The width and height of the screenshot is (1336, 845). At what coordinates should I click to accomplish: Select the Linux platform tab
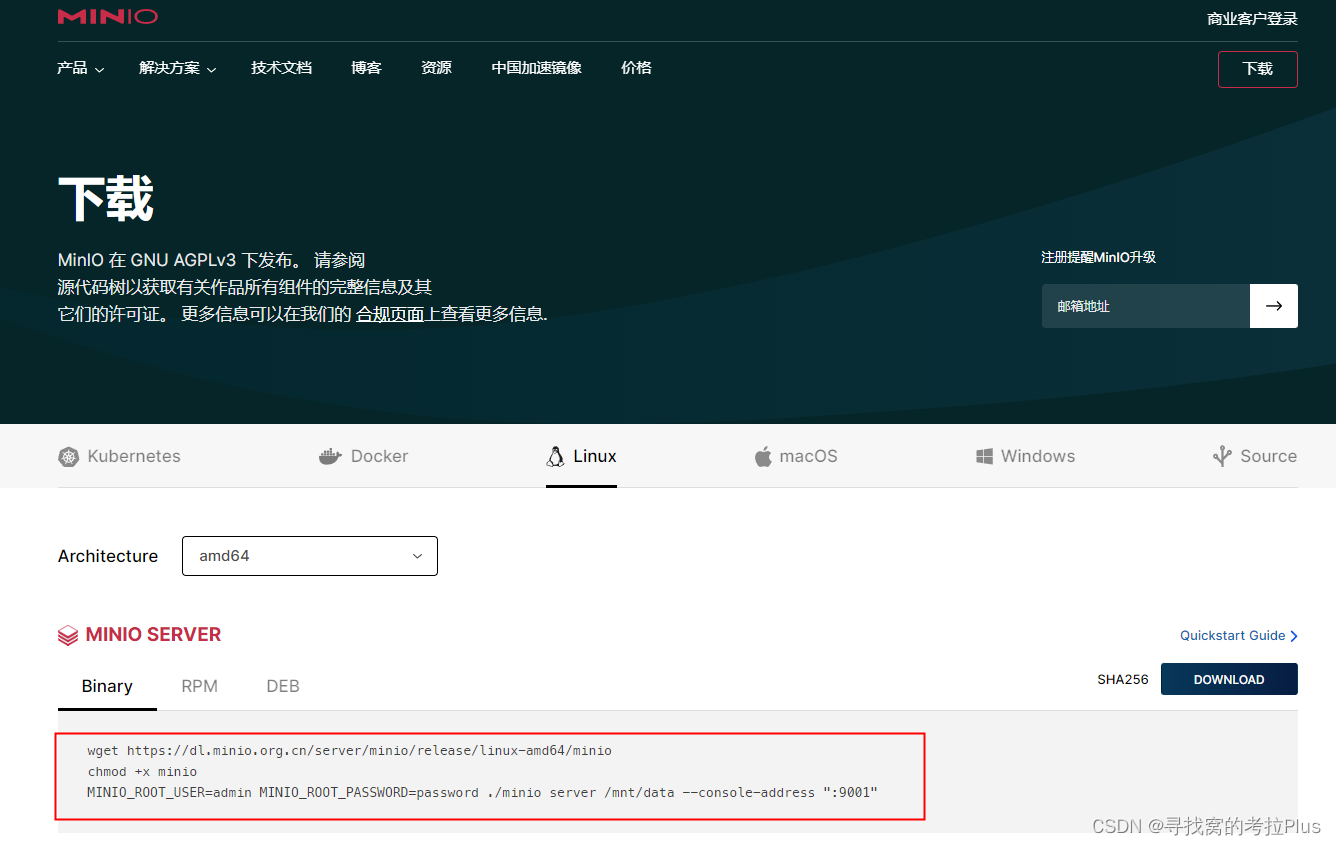point(581,457)
